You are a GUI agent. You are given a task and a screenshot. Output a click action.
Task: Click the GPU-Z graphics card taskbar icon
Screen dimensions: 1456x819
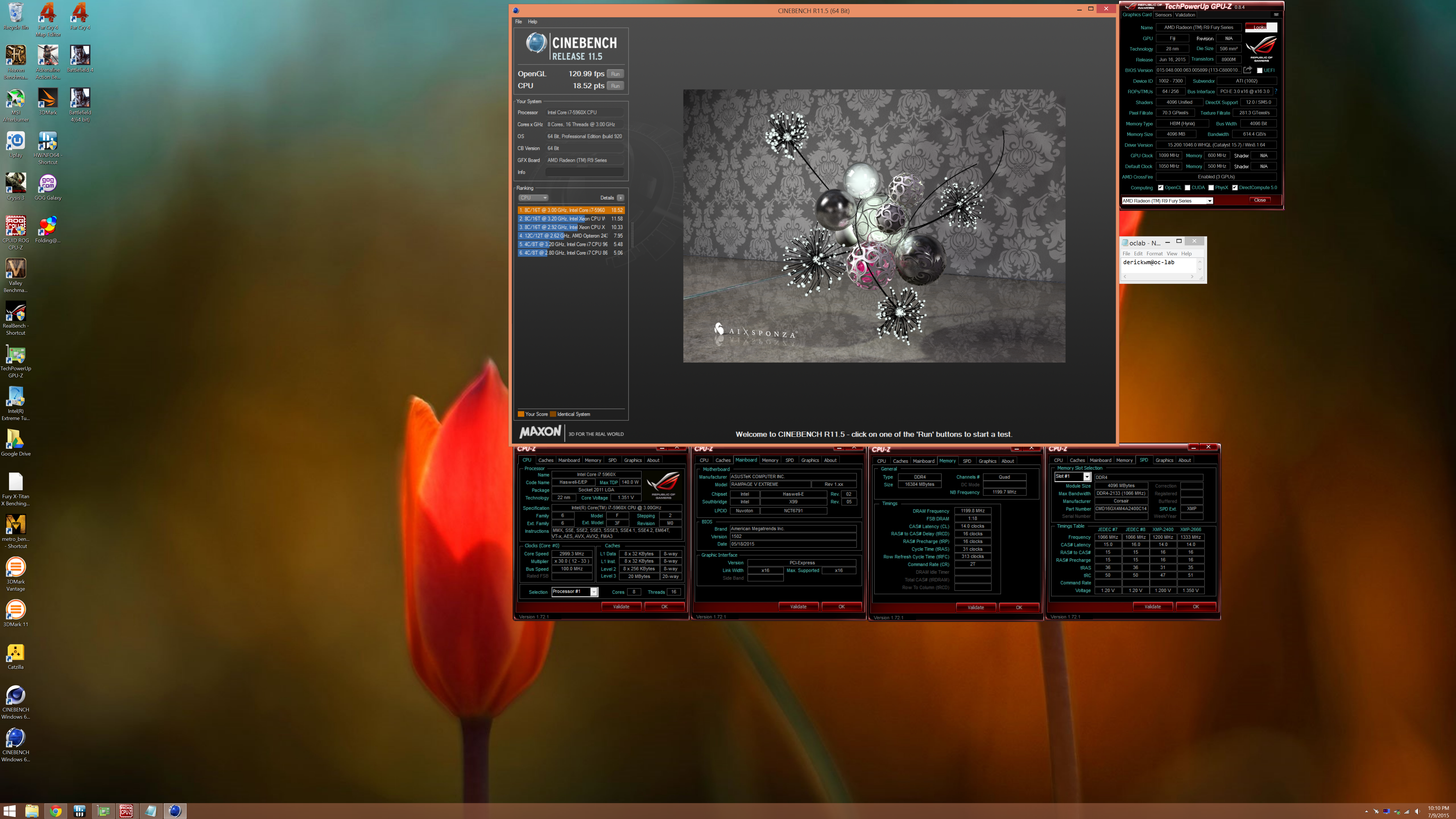(103, 811)
